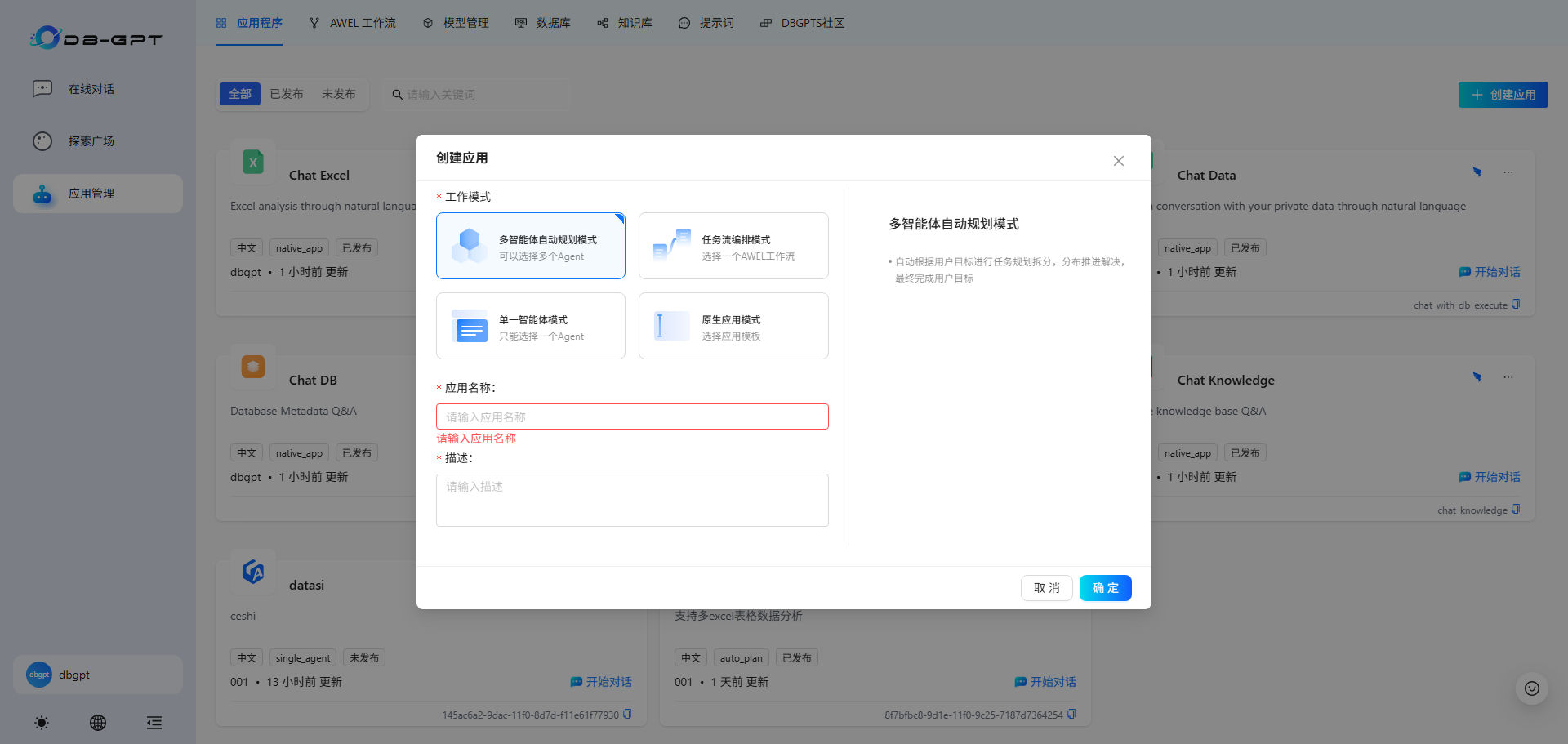Close the 创建应用 dialog with X
The image size is (1568, 744).
[x=1118, y=161]
